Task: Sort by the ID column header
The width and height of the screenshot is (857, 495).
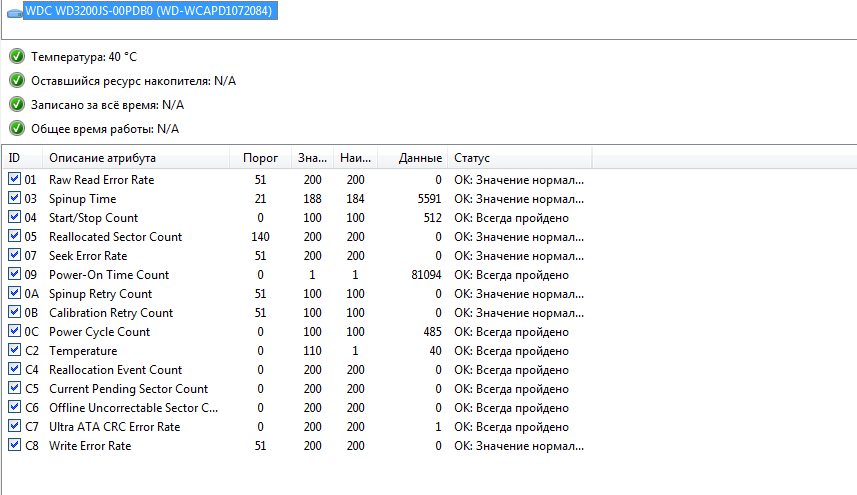Action: point(22,158)
